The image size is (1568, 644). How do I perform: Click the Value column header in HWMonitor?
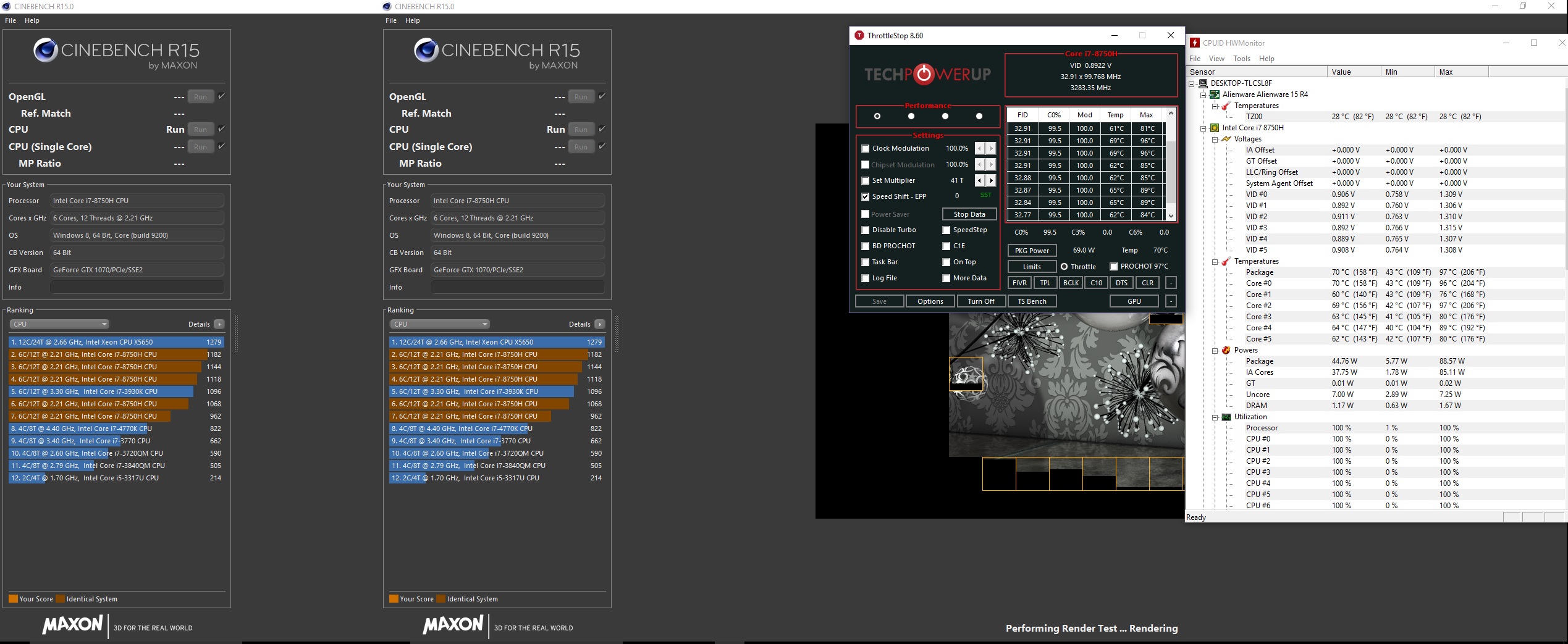pyautogui.click(x=1354, y=72)
